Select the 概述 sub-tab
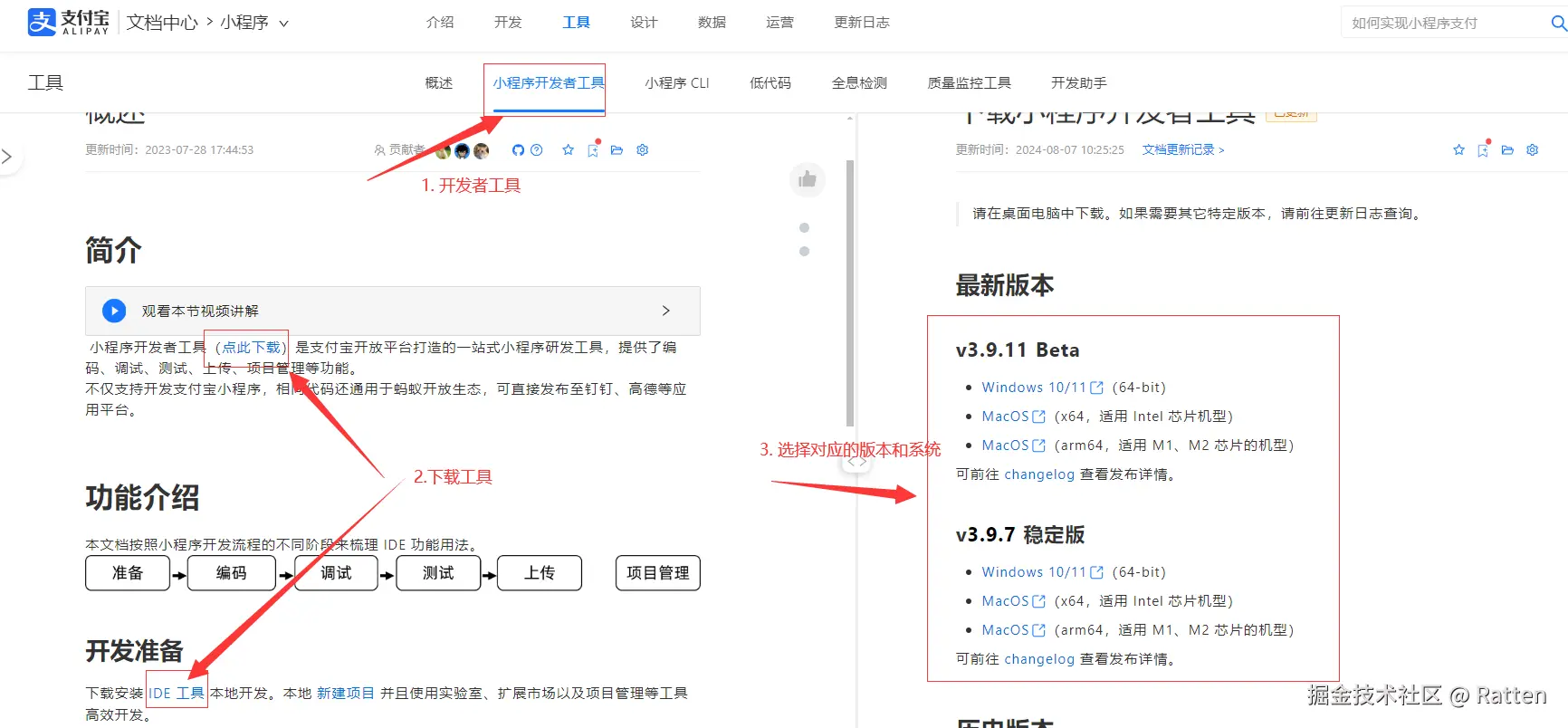 pyautogui.click(x=439, y=83)
